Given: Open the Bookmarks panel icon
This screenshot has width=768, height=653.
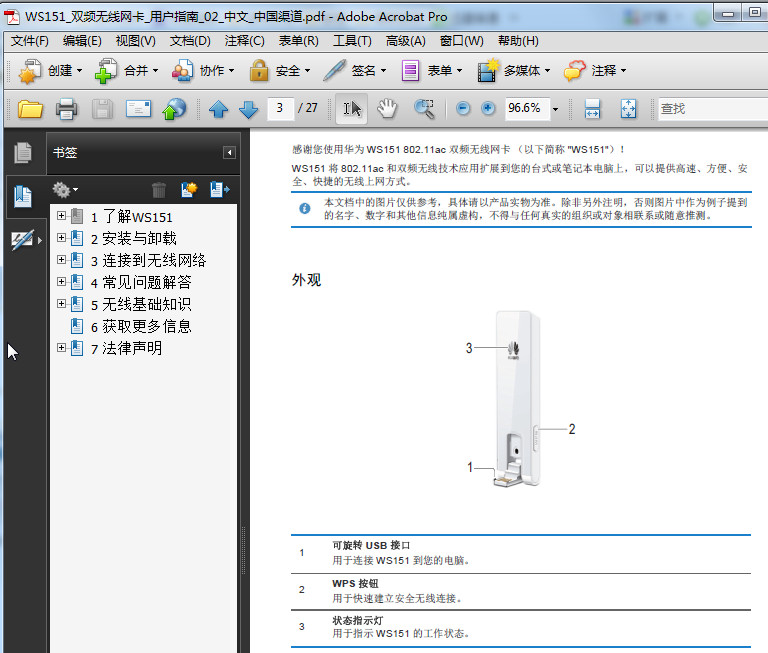Looking at the screenshot, I should [x=23, y=196].
